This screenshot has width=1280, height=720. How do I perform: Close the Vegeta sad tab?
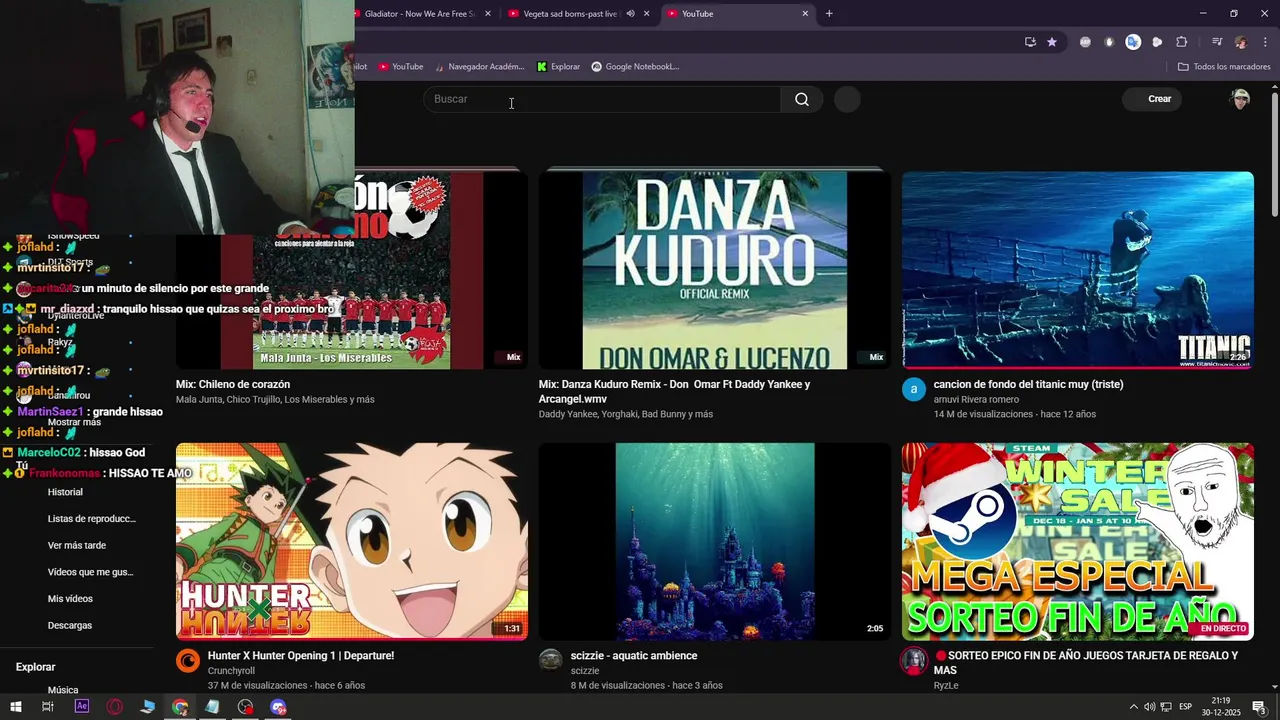click(647, 14)
